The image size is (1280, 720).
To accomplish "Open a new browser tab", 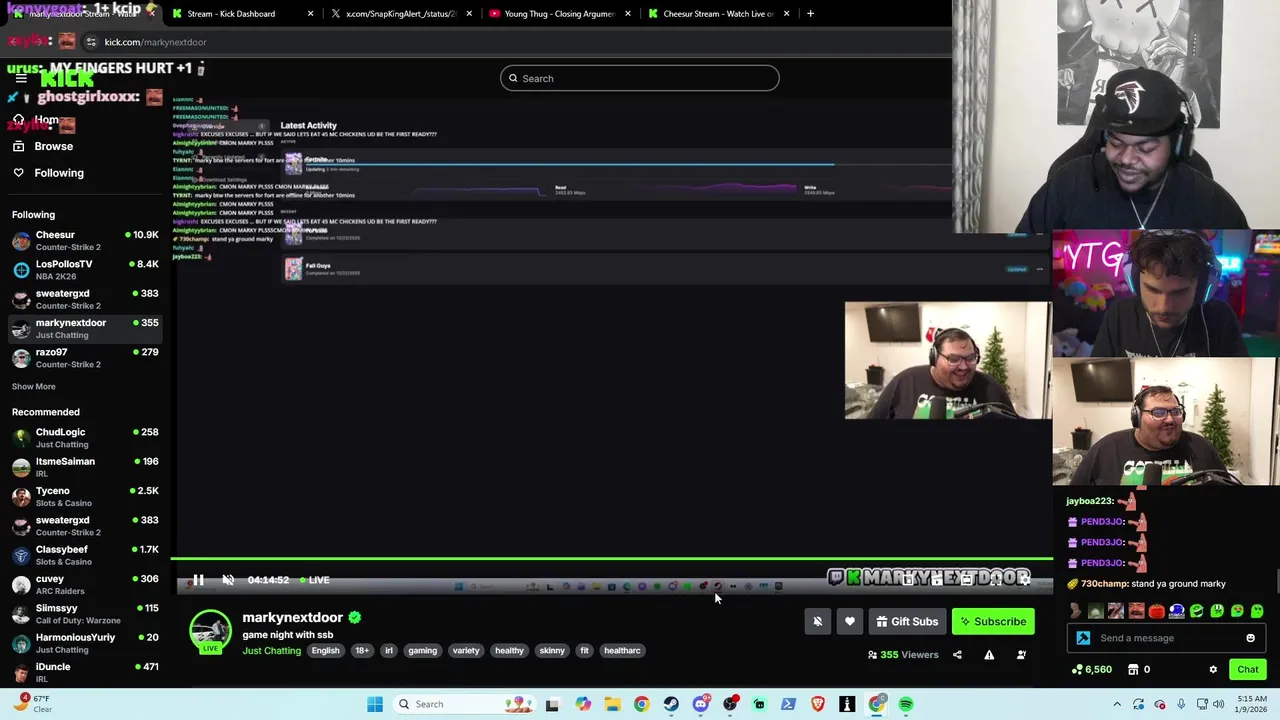I will [x=810, y=14].
